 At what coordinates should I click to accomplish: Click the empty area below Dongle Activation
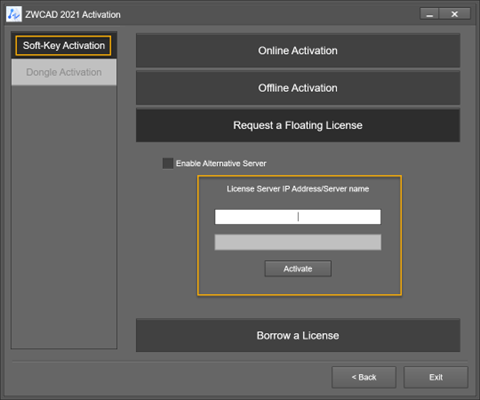(x=64, y=217)
